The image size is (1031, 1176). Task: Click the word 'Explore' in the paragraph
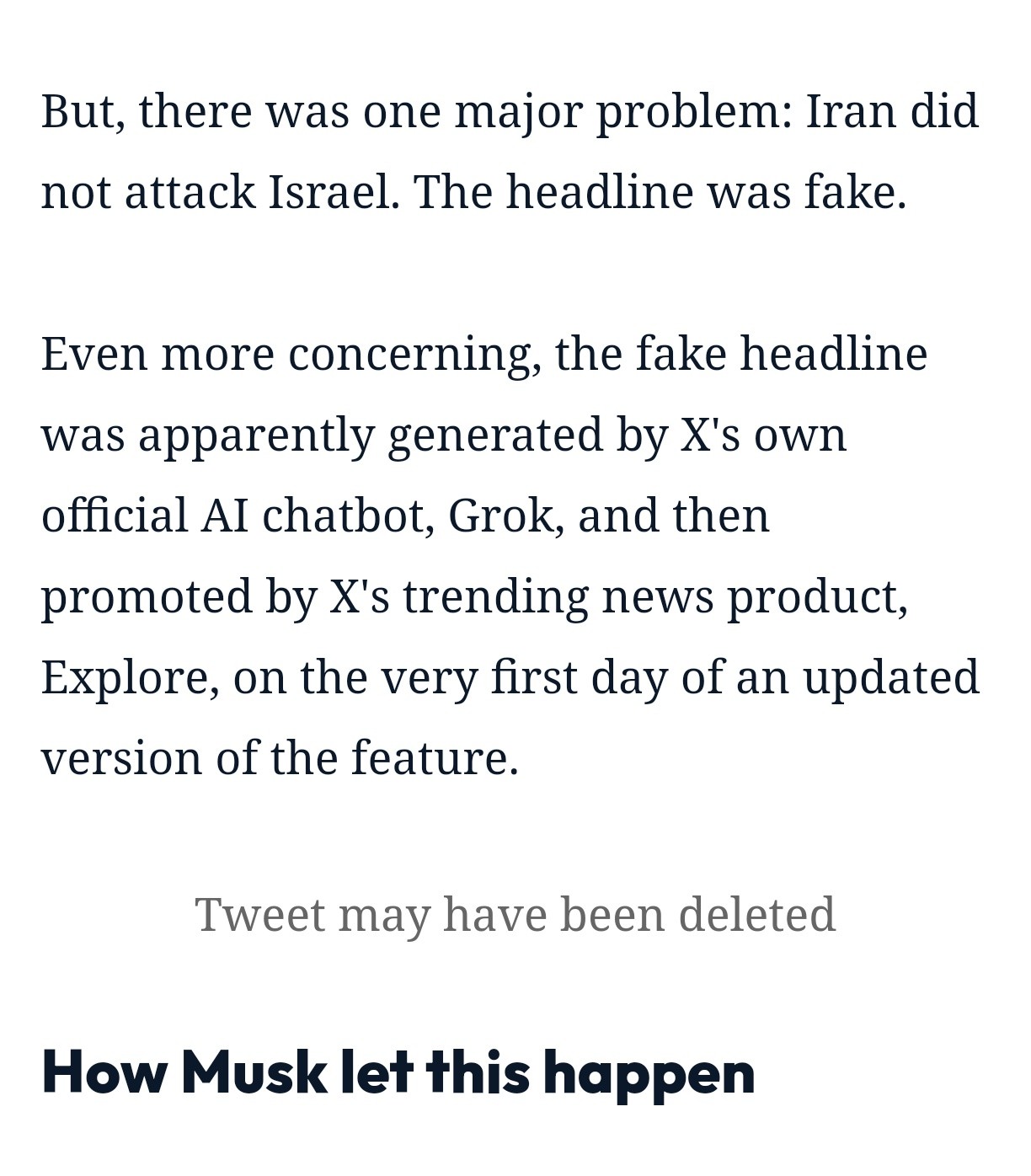[x=125, y=679]
